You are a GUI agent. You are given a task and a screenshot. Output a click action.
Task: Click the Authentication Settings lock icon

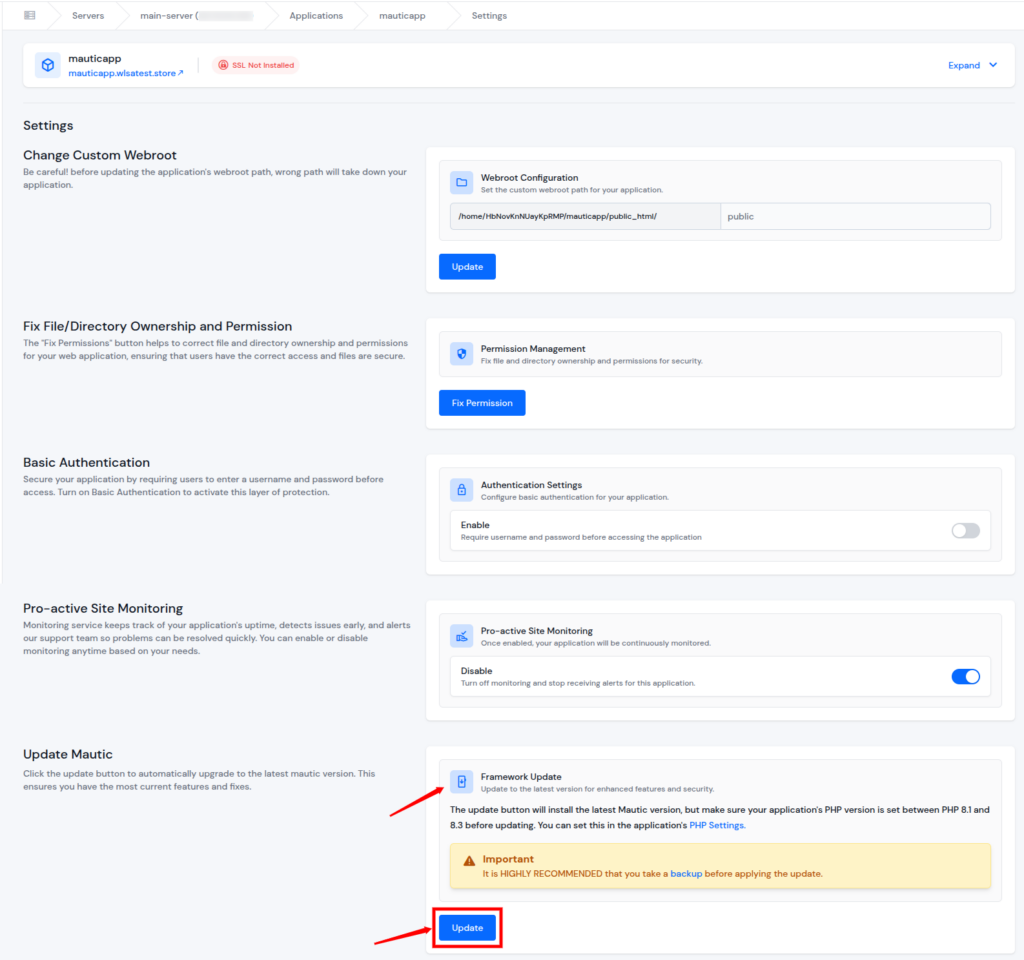pos(461,489)
